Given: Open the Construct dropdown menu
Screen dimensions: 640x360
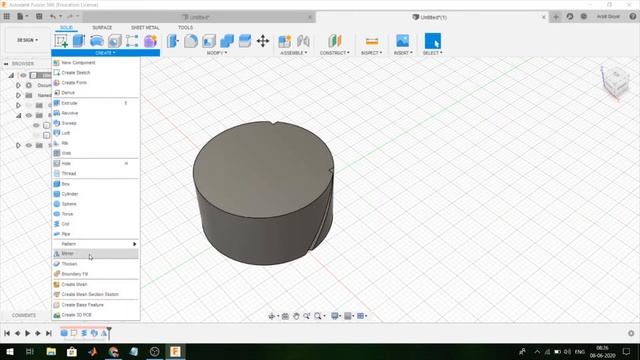Looking at the screenshot, I should tap(335, 53).
